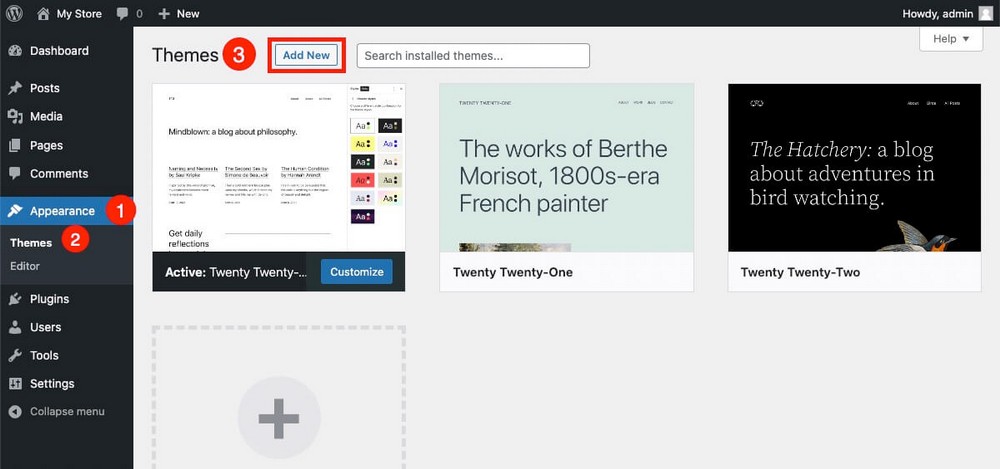Click the Comments speech bubble sidebar icon
The height and width of the screenshot is (469, 1000).
15,174
